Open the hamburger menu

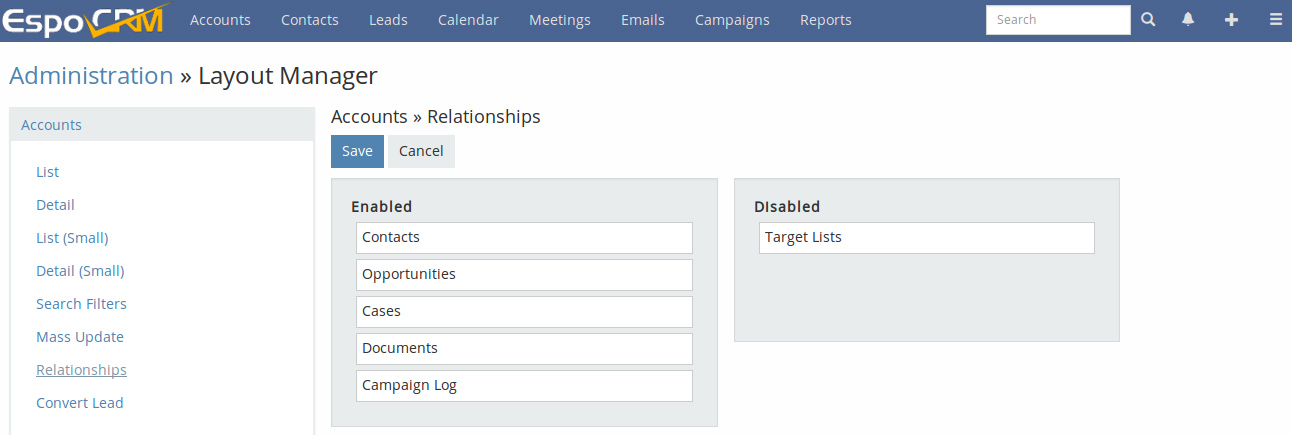(1275, 20)
